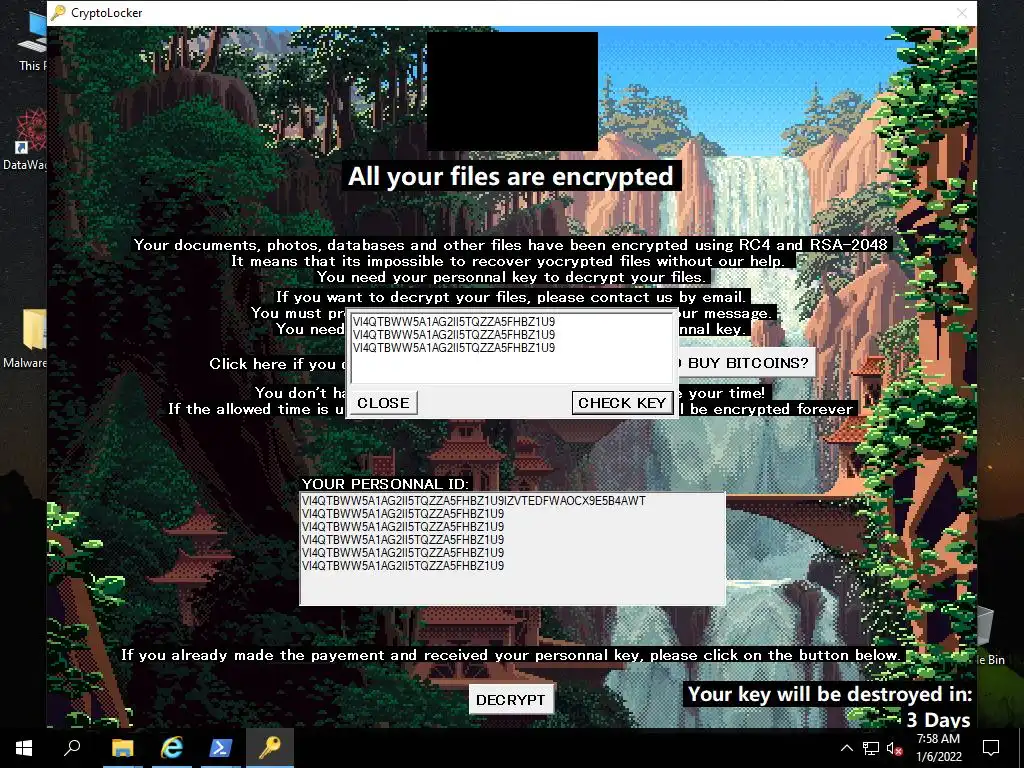Screen dimensions: 1024x768
Task: Click the 'If you already made the payement' line
Action: pos(511,655)
